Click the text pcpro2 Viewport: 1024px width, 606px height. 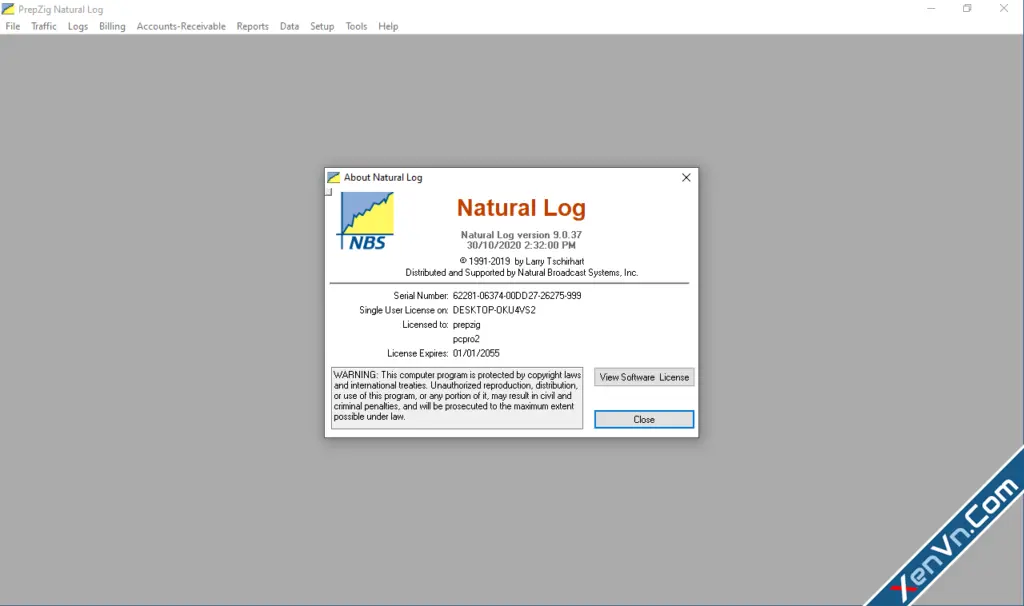click(466, 339)
